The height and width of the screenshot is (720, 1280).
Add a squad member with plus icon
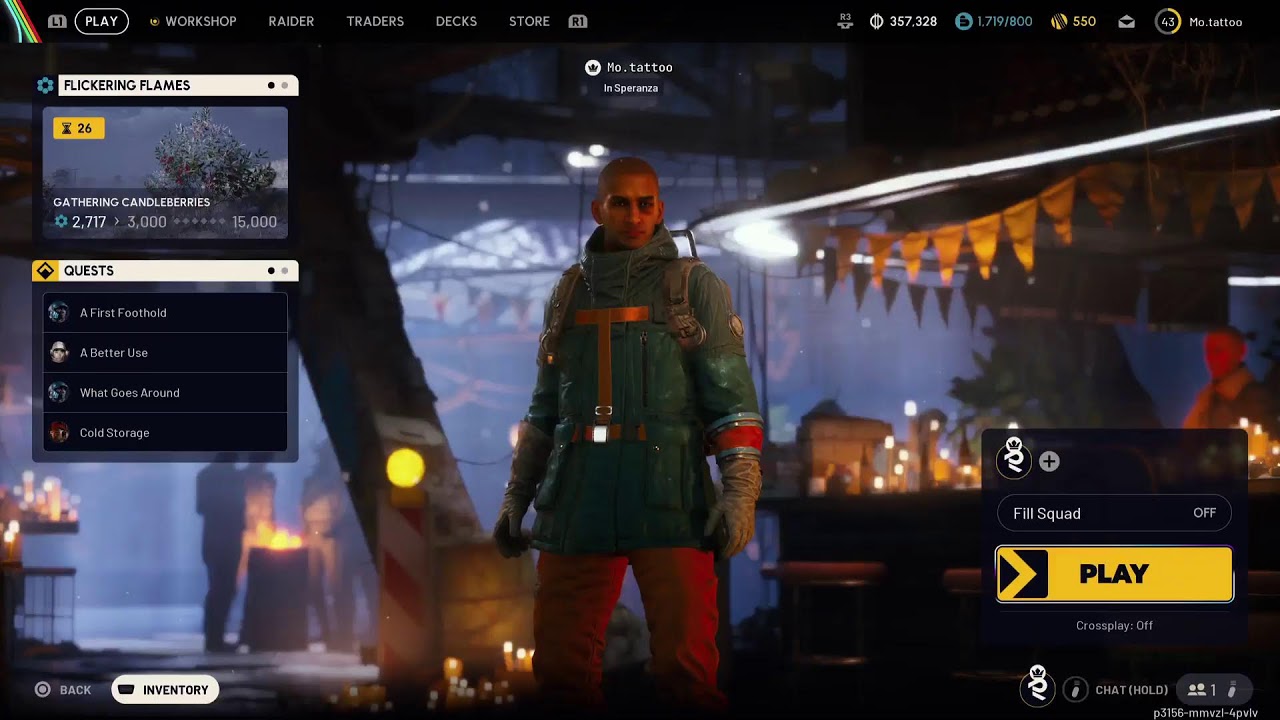[1049, 461]
